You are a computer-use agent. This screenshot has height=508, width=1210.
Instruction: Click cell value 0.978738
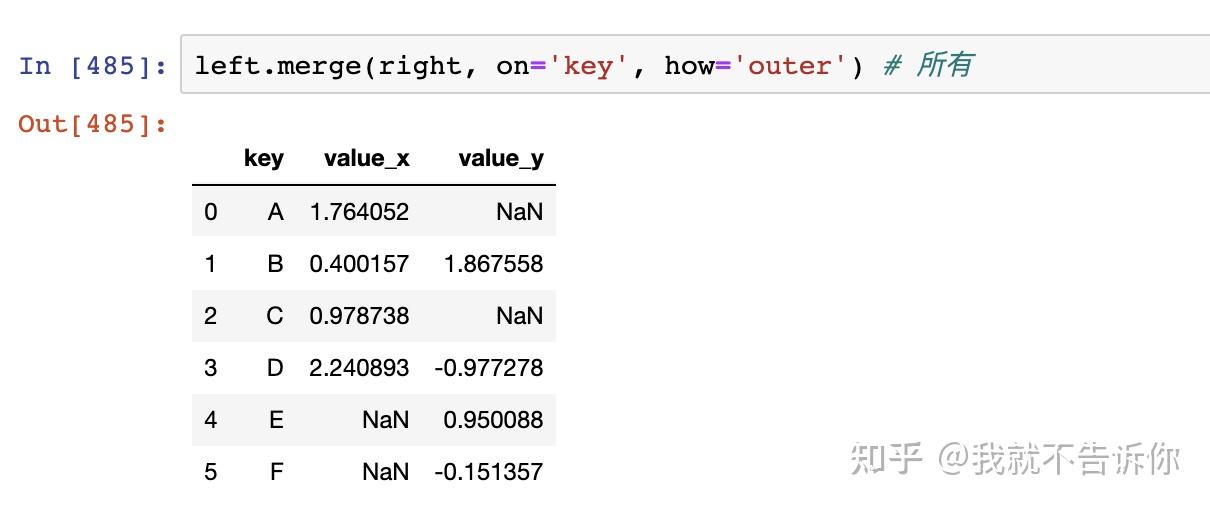coord(359,316)
